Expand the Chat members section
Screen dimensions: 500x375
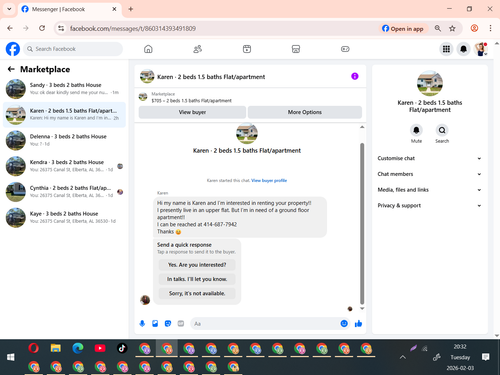pyautogui.click(x=429, y=174)
